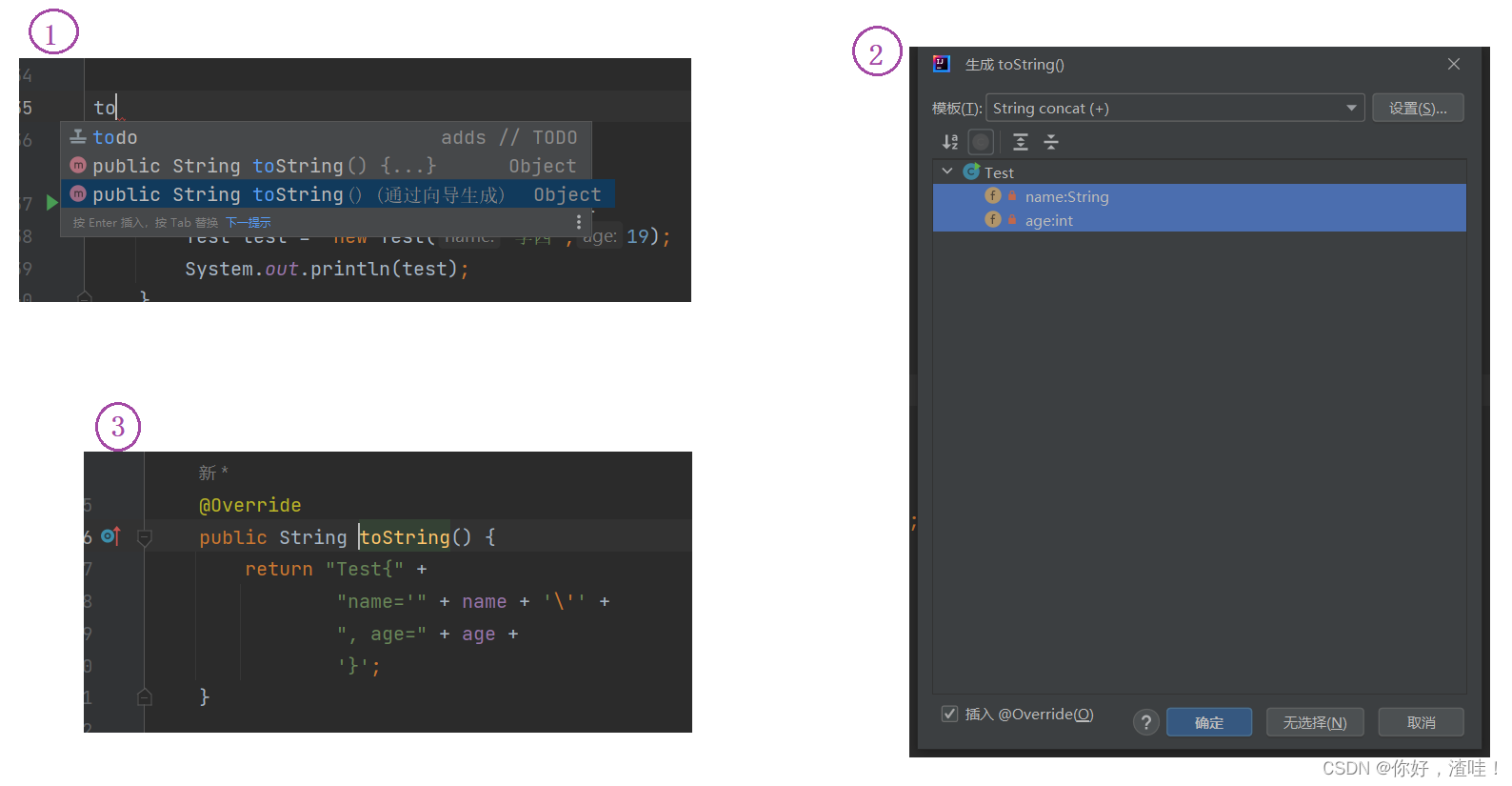Click the 设置(S)... settings button
Viewport: 1512px width, 786px height.
click(1418, 108)
